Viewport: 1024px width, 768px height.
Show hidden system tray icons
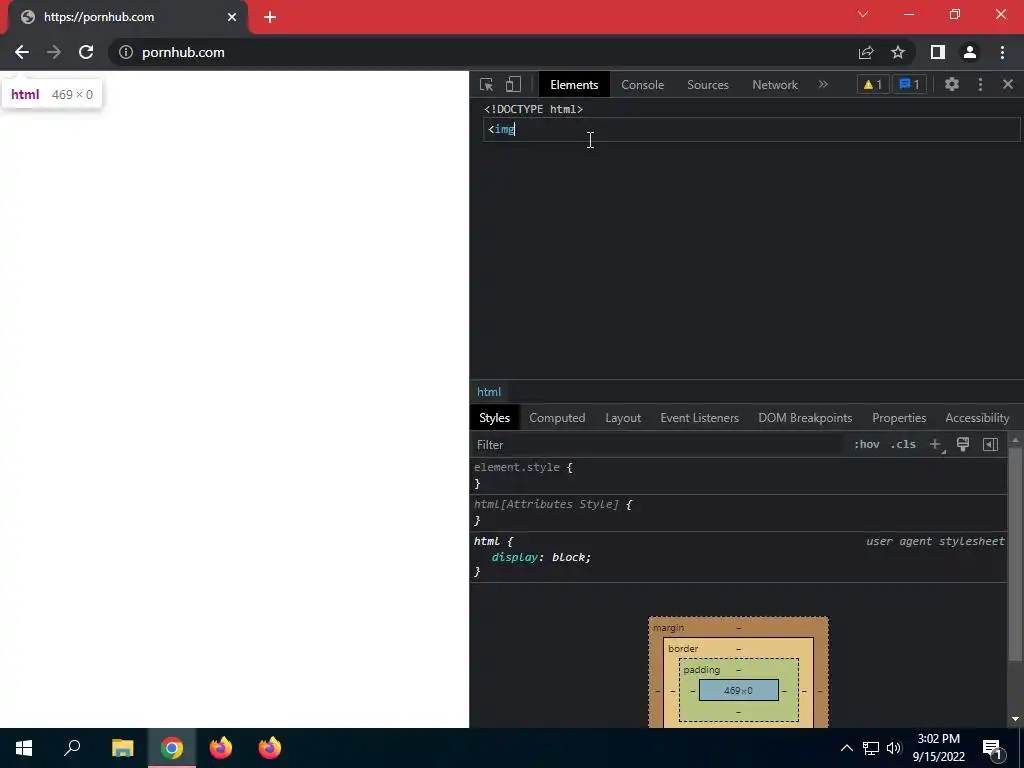point(846,748)
